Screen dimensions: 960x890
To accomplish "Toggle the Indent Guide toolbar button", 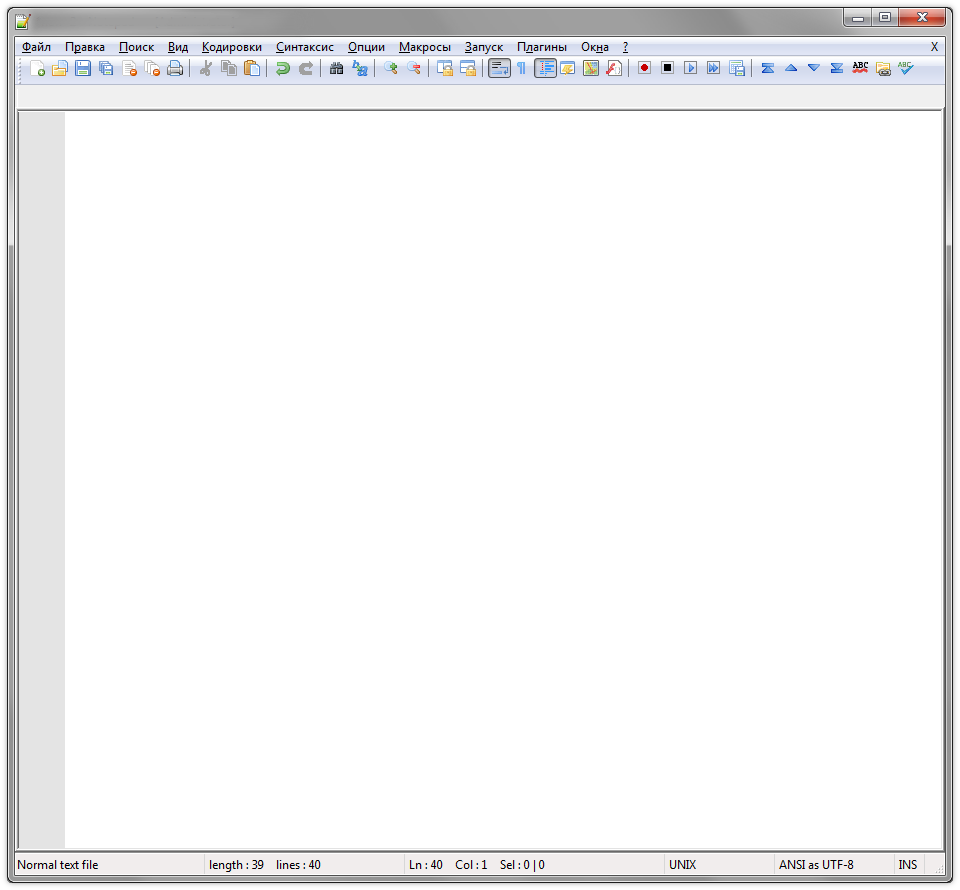I will tap(545, 68).
